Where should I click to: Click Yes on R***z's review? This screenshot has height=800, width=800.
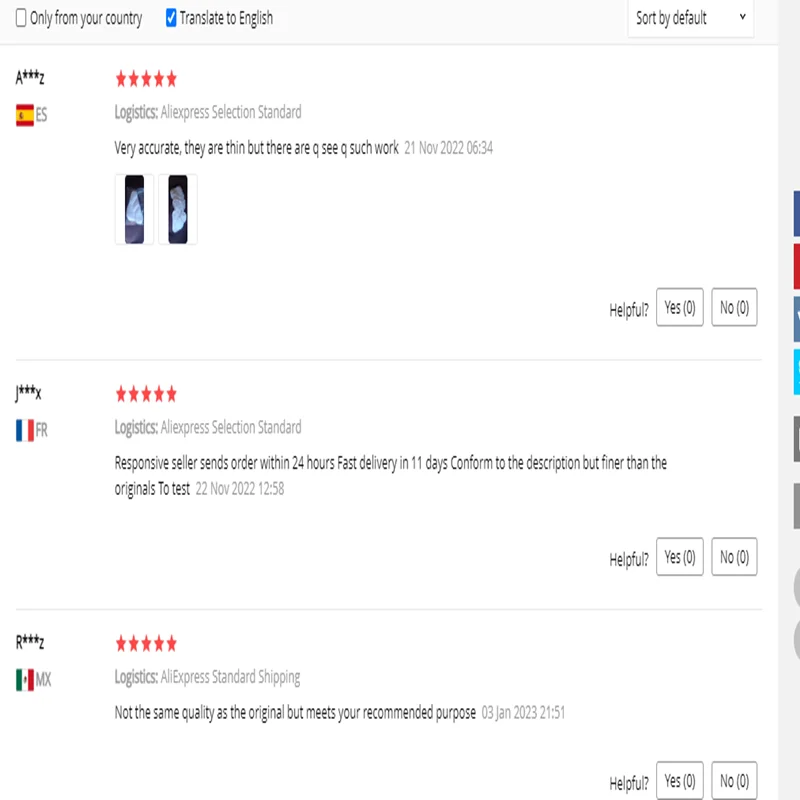[680, 780]
